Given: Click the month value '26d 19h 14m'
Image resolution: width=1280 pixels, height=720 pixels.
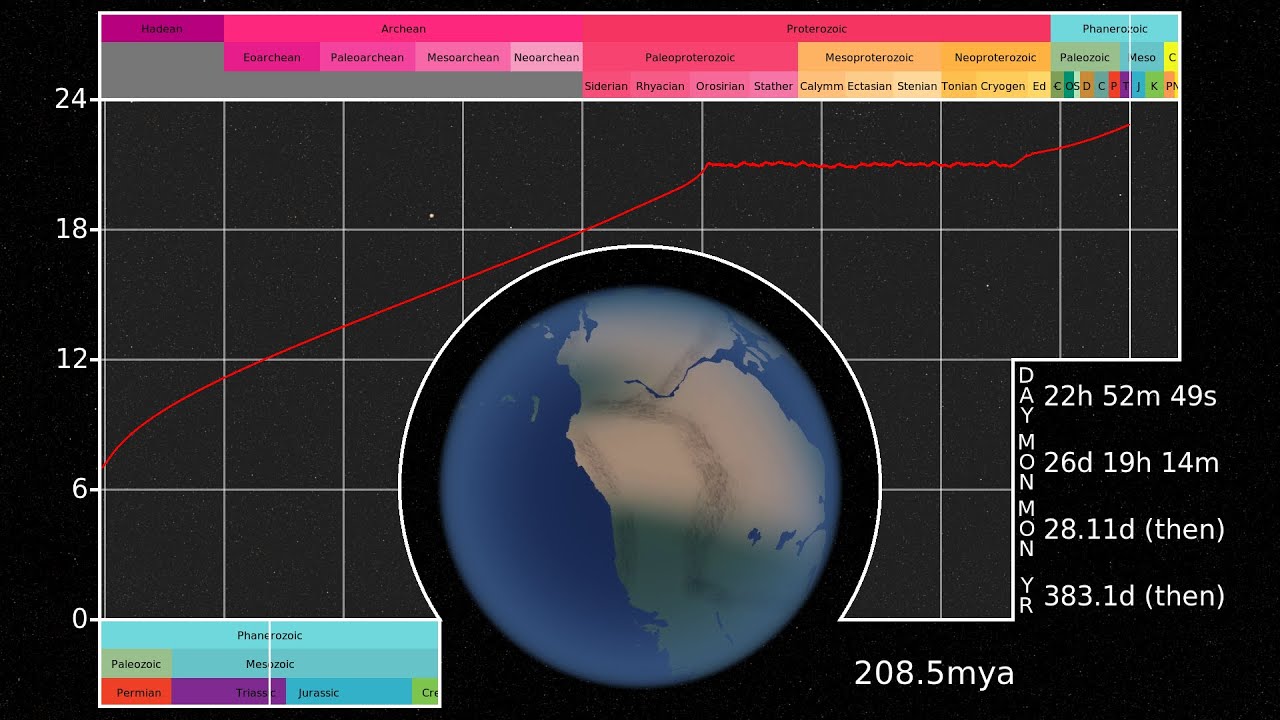Looking at the screenshot, I should point(1131,463).
